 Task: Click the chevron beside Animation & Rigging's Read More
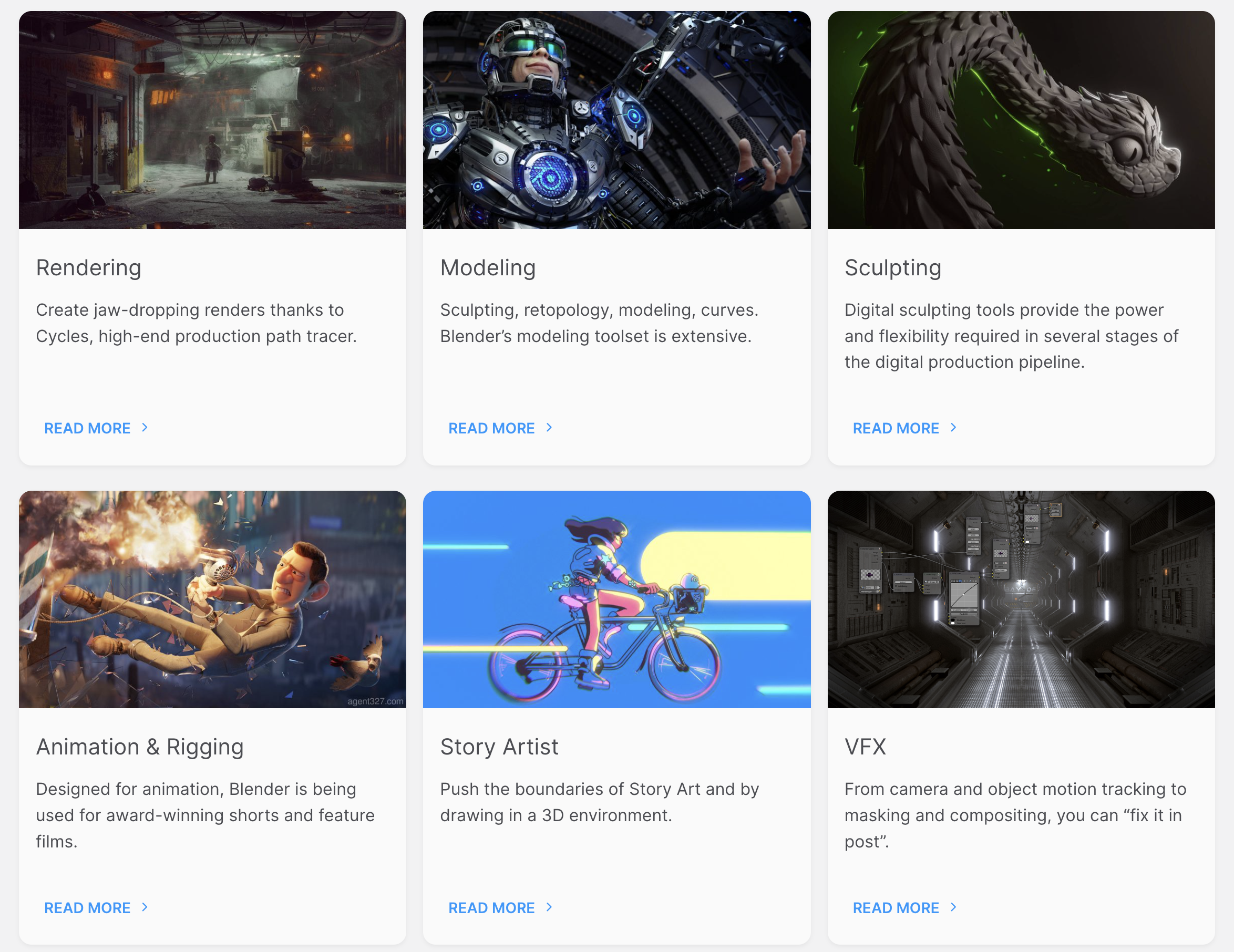coord(145,907)
